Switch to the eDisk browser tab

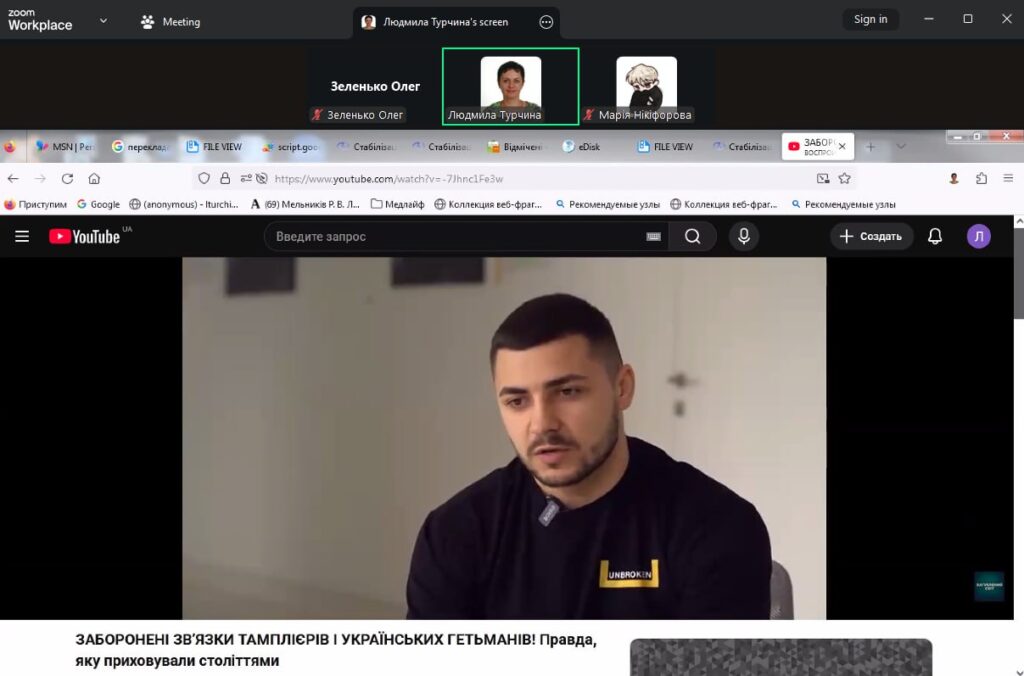[582, 147]
